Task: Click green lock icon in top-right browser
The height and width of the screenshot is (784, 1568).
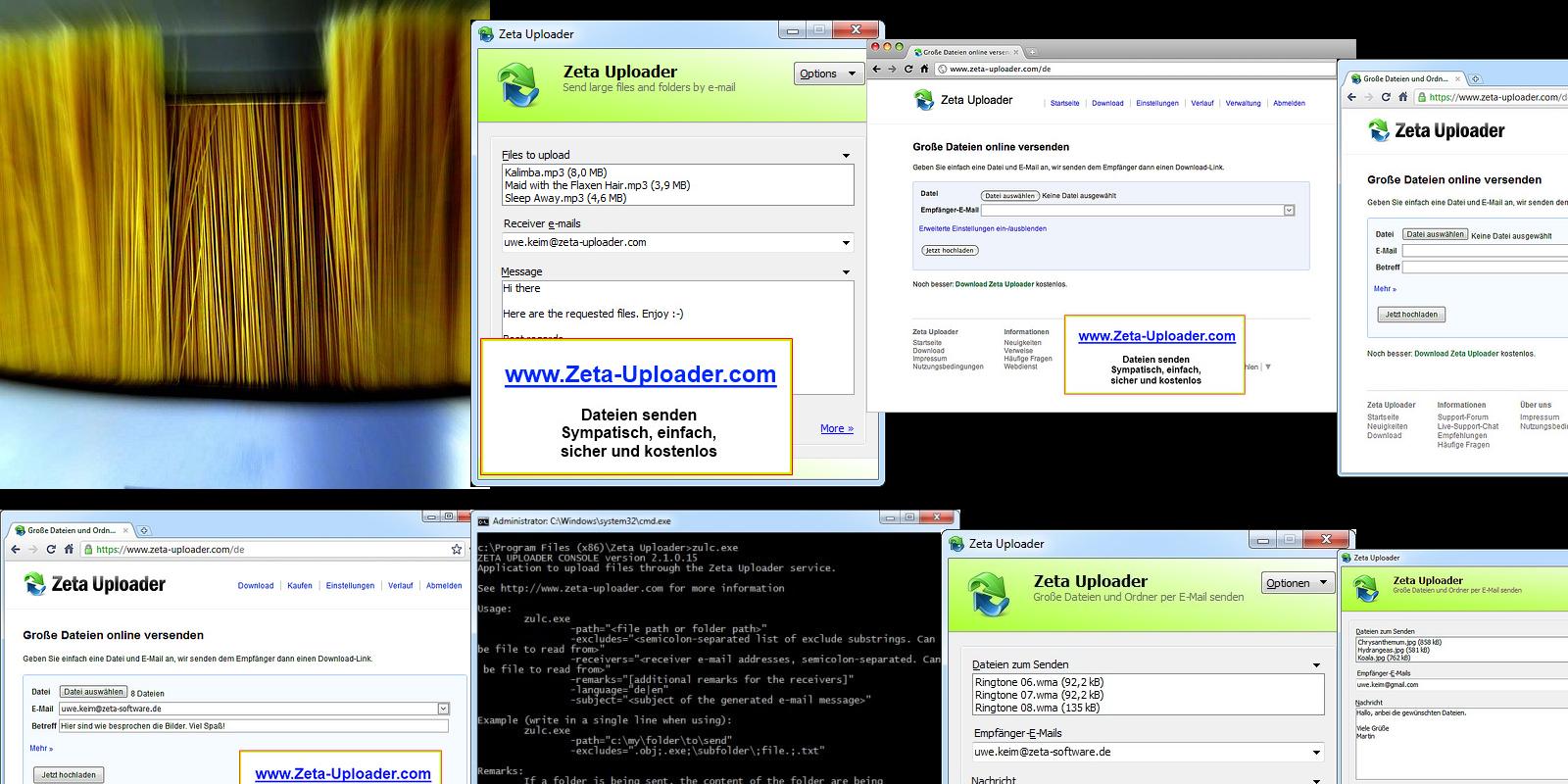Action: [1422, 97]
